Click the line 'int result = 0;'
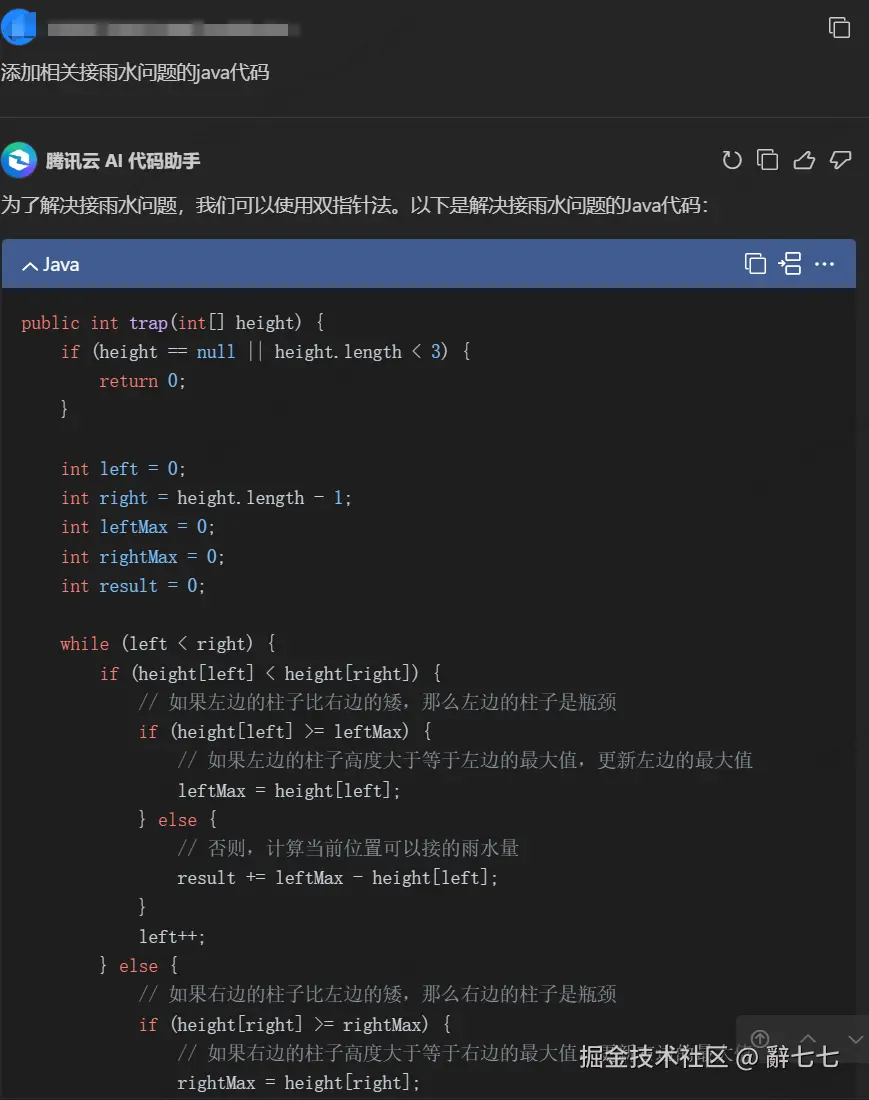The width and height of the screenshot is (869, 1100). tap(133, 586)
